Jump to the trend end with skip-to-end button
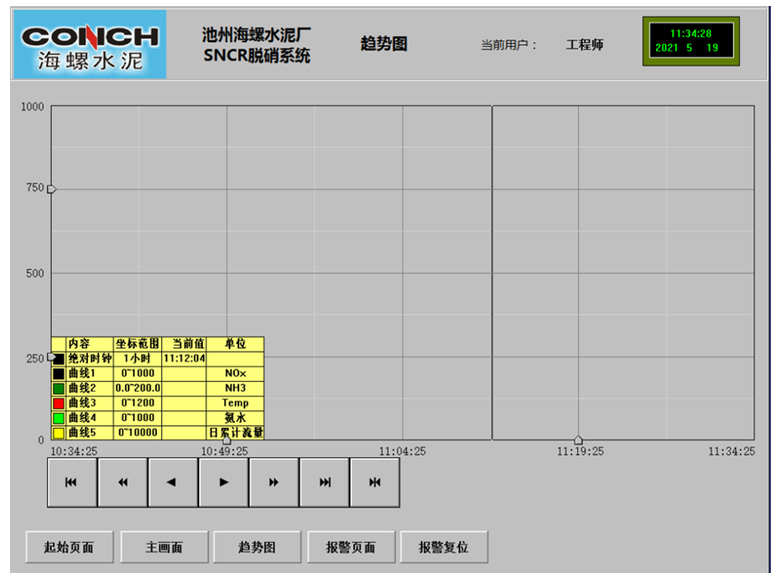Viewport: 778px width, 580px height. click(x=324, y=482)
